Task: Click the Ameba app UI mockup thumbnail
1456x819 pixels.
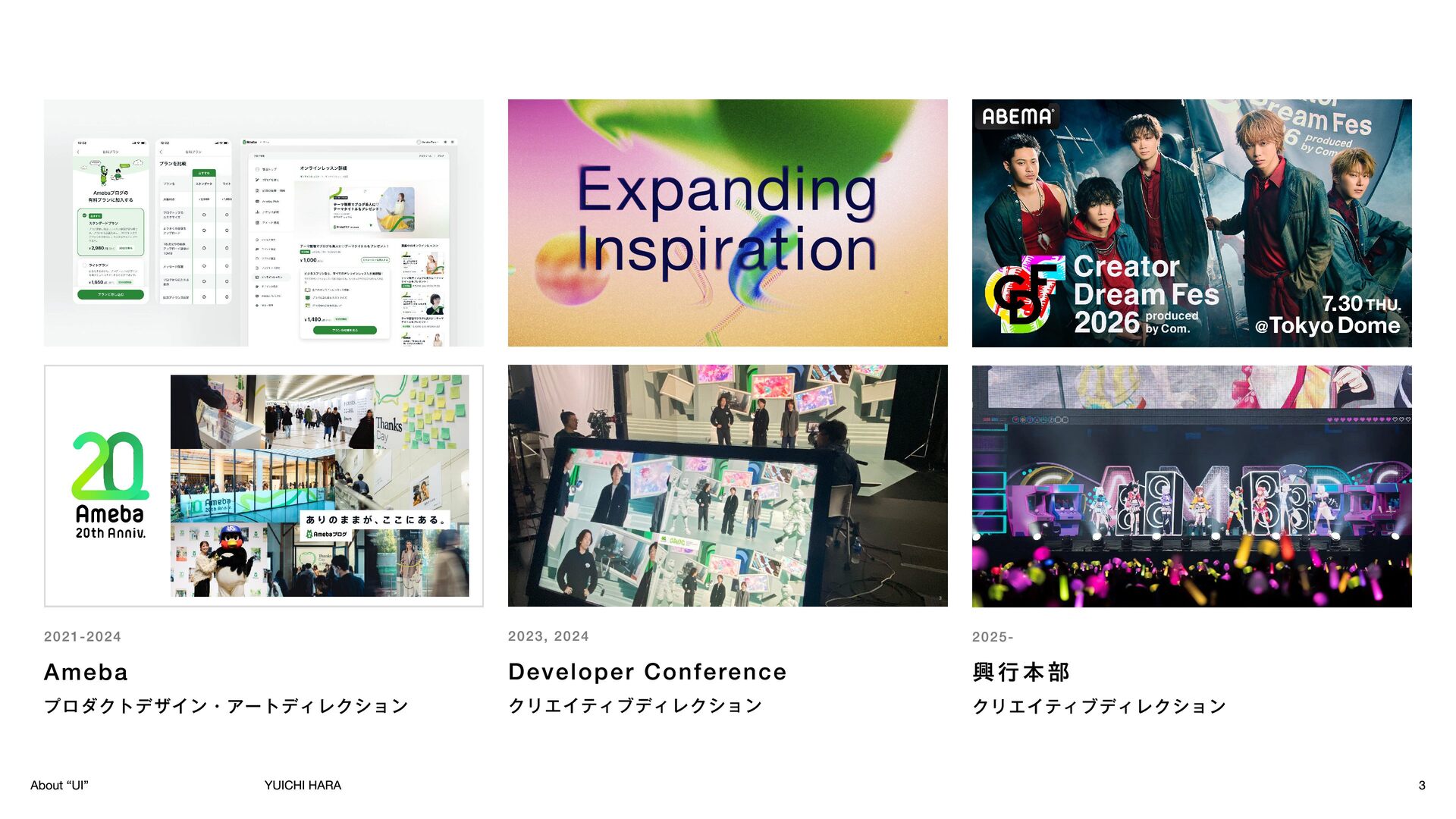Action: click(263, 223)
